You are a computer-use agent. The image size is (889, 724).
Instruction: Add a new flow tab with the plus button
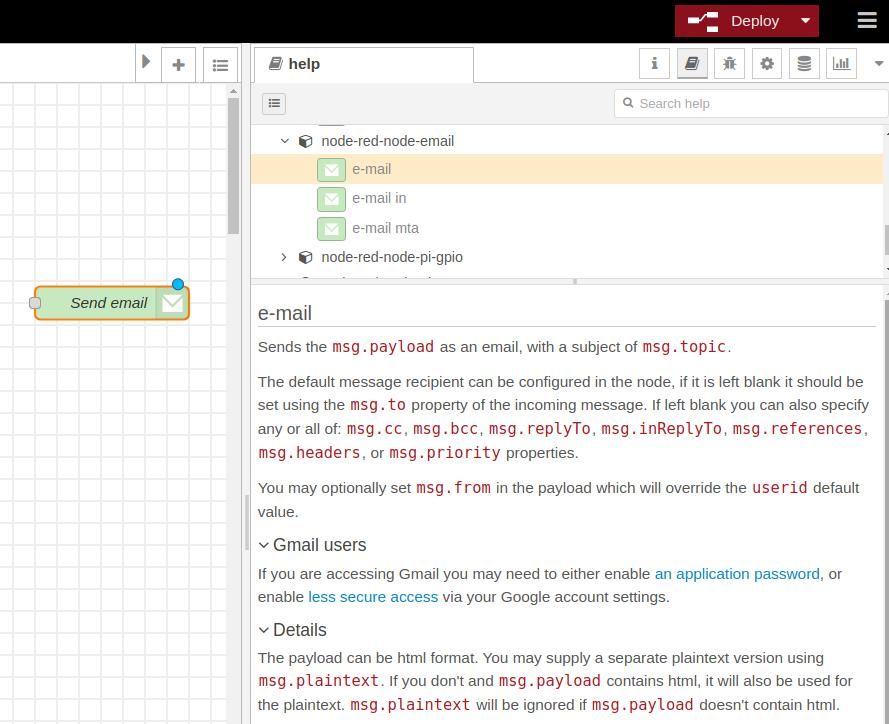tap(179, 65)
